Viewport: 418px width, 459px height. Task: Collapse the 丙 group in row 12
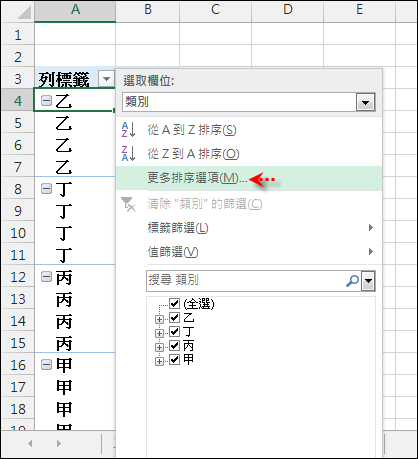[46, 277]
